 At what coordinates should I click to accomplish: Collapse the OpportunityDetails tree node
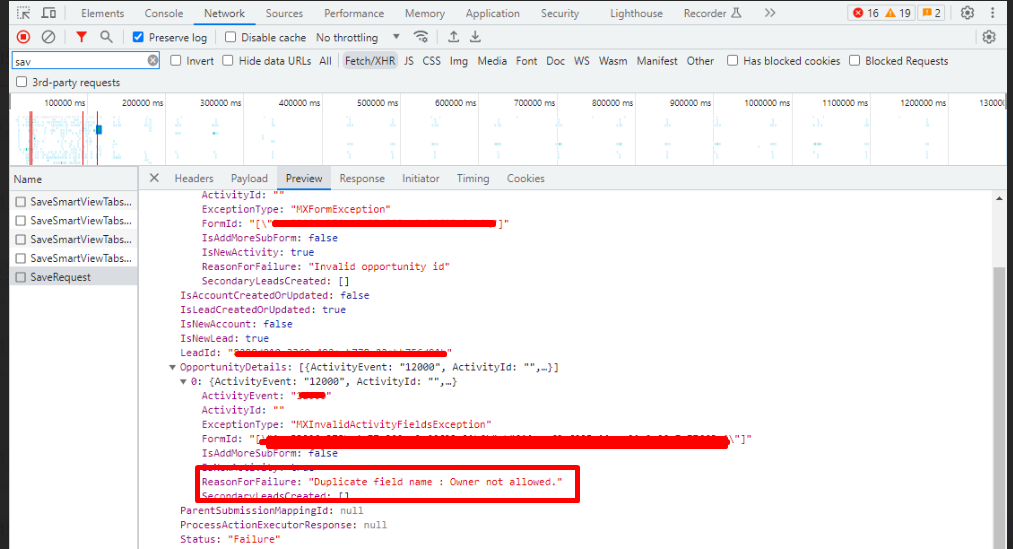tap(173, 367)
